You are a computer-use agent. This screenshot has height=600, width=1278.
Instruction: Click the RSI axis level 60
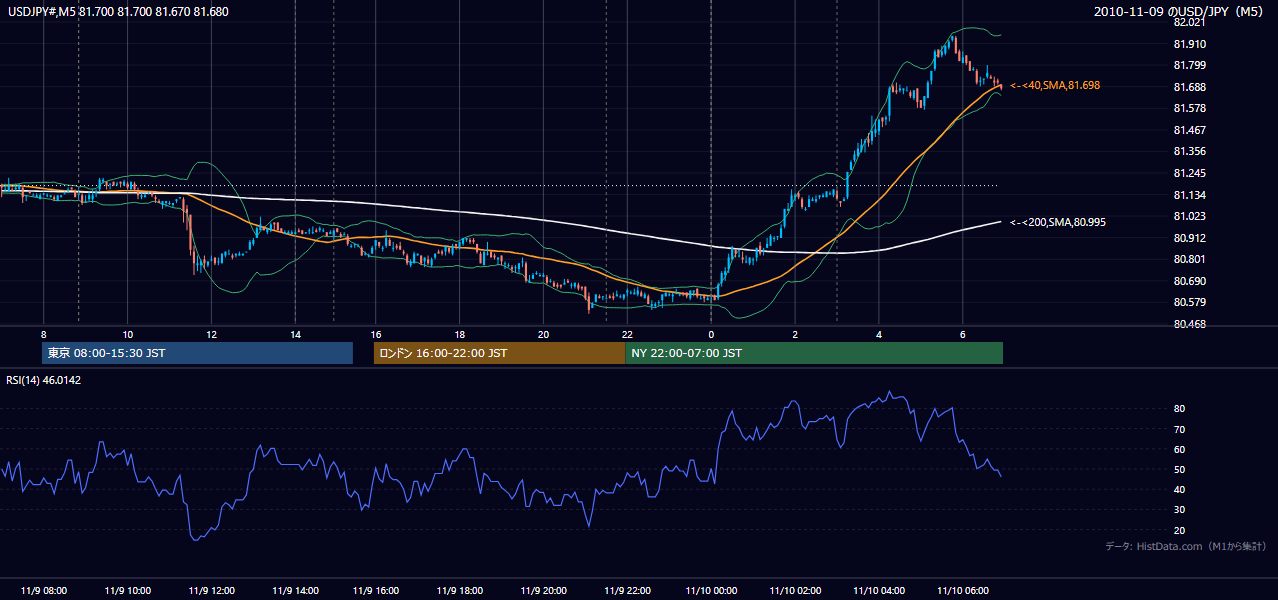coord(1180,449)
